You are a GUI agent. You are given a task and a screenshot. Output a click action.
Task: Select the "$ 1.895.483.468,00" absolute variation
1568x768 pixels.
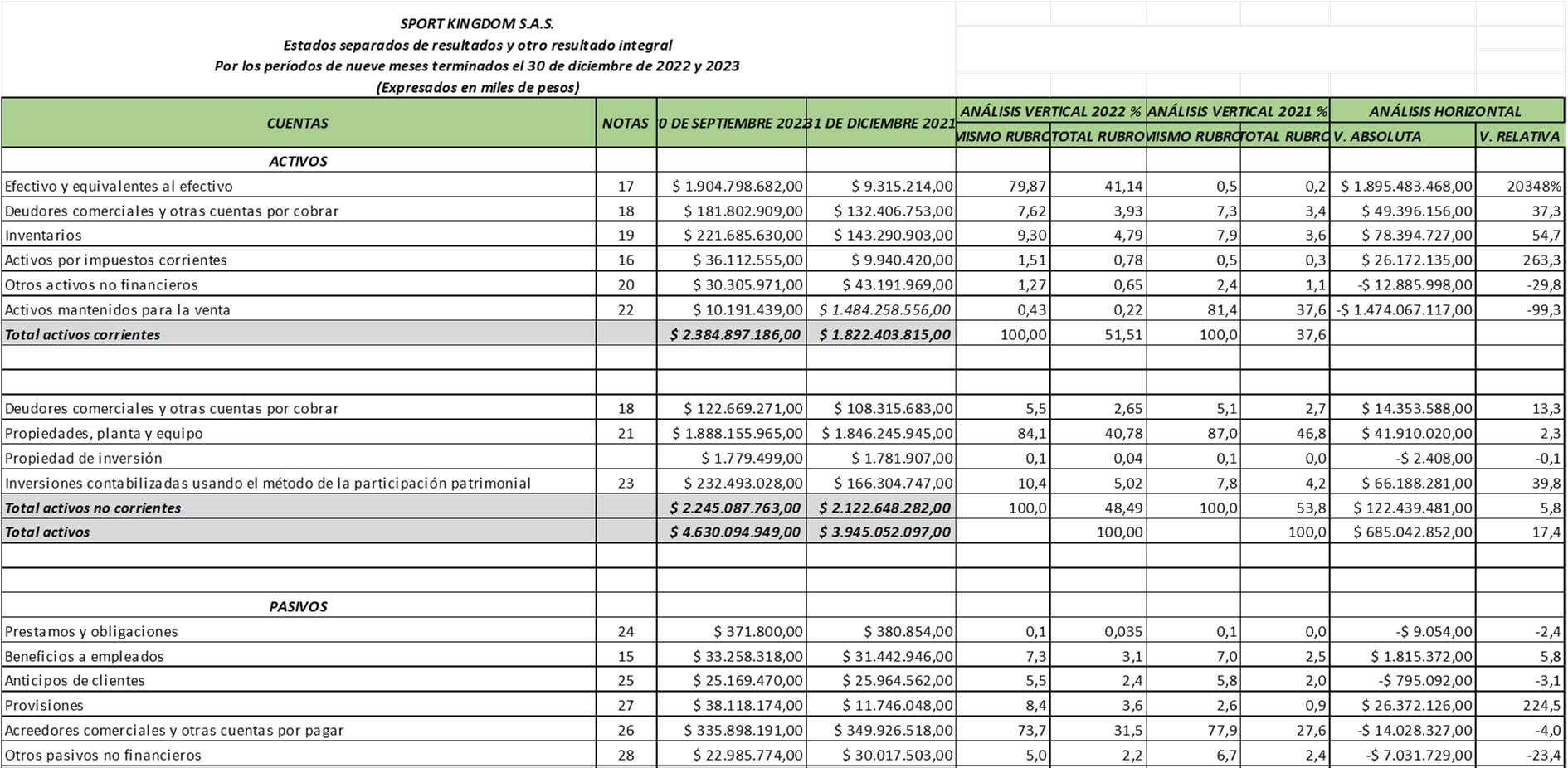[1406, 187]
